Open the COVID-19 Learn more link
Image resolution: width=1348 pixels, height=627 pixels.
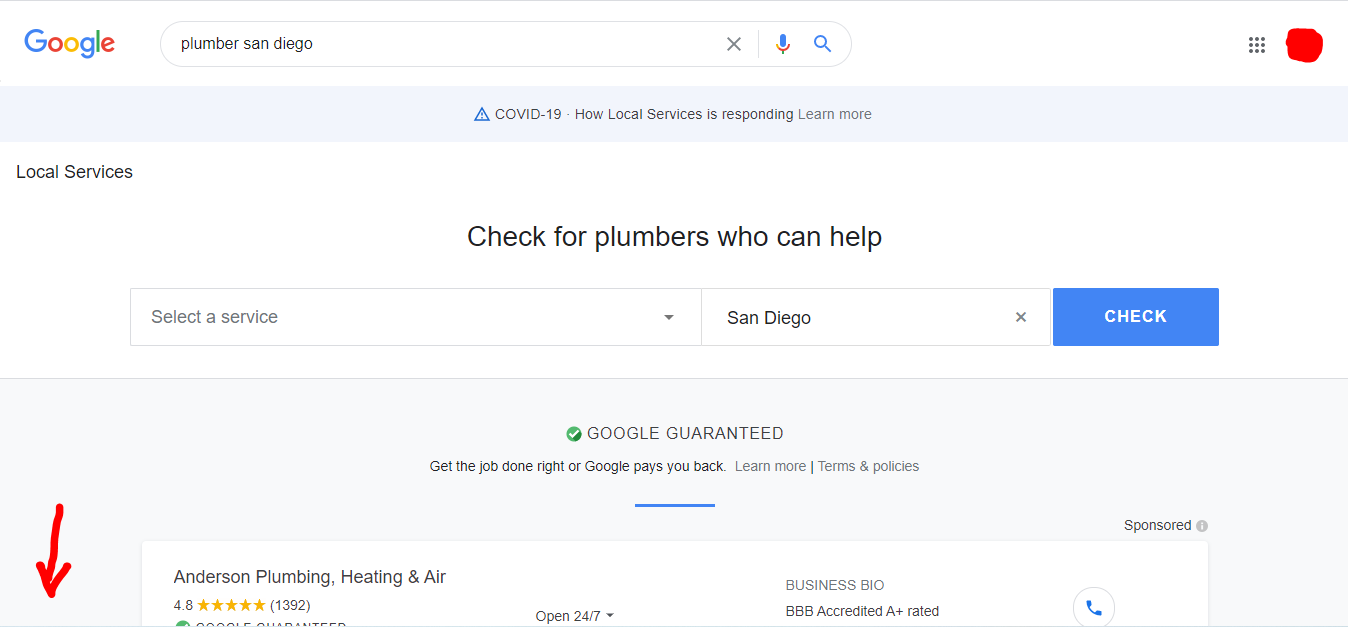(835, 114)
